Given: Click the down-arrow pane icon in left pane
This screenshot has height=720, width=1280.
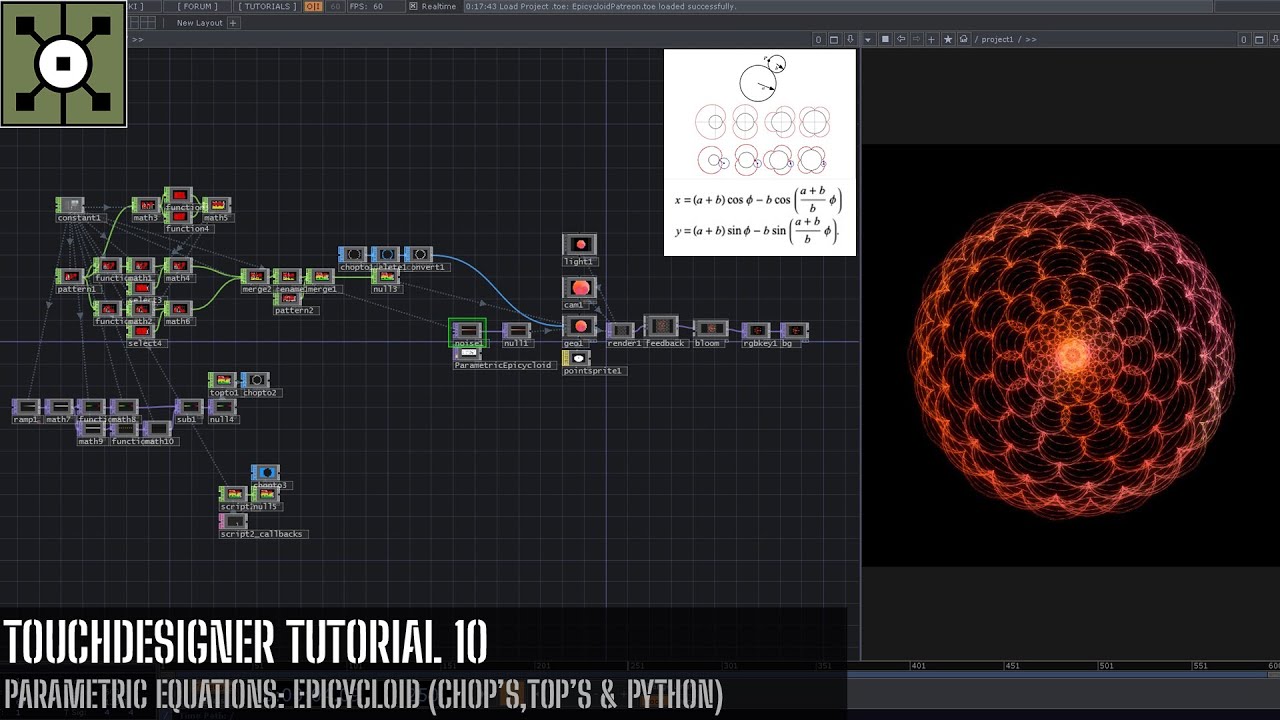Looking at the screenshot, I should [x=850, y=39].
